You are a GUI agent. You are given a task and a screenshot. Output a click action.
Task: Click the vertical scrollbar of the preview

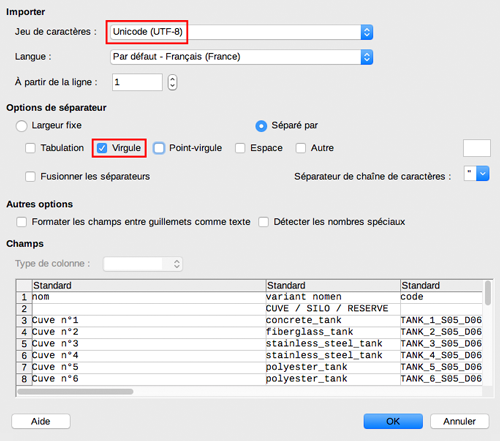pos(488,293)
